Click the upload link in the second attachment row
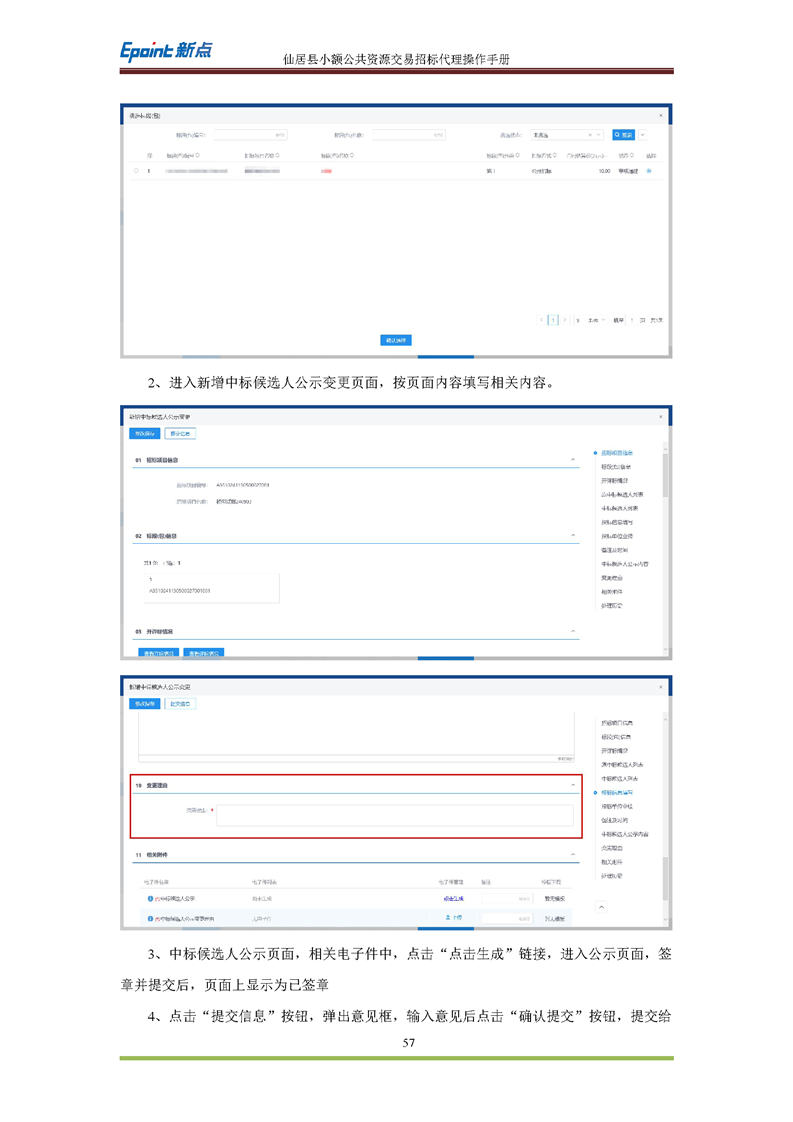 pos(453,917)
